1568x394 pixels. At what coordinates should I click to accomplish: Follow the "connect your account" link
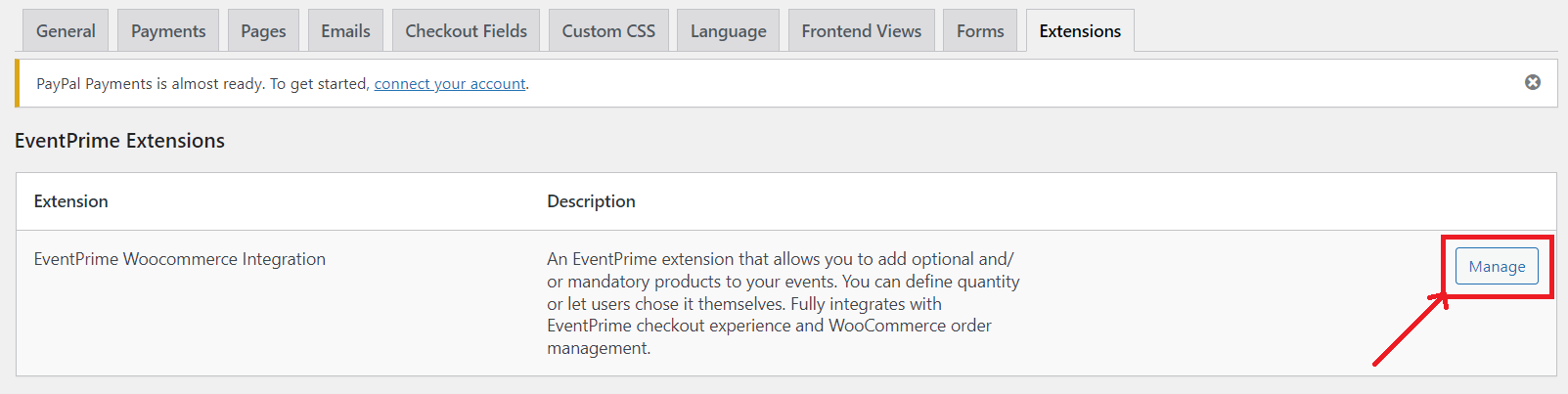coord(450,84)
